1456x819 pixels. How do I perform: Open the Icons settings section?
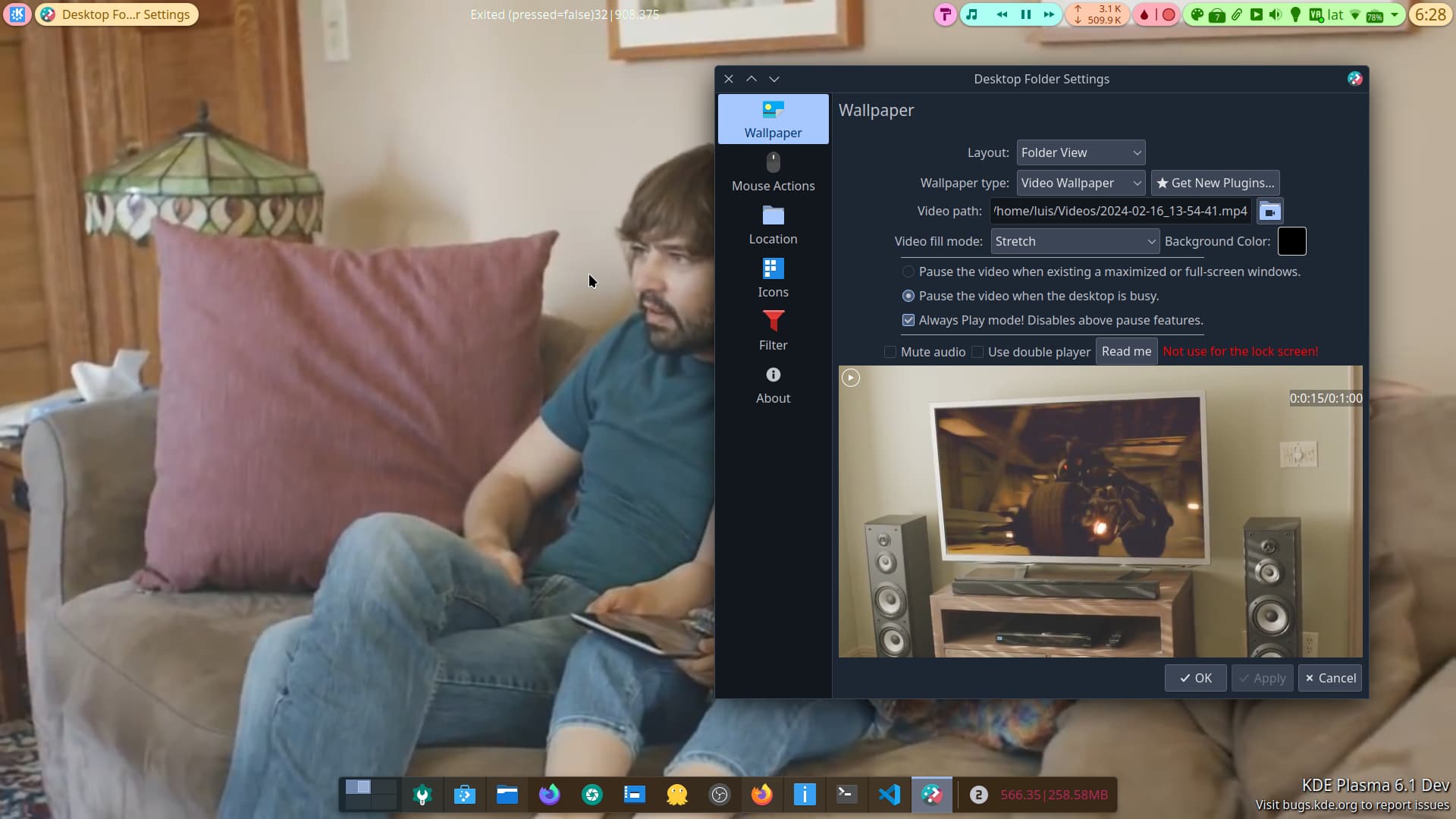(x=773, y=278)
